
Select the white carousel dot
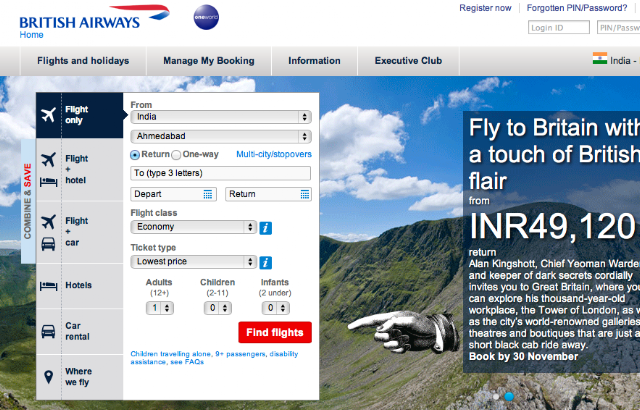[496, 396]
